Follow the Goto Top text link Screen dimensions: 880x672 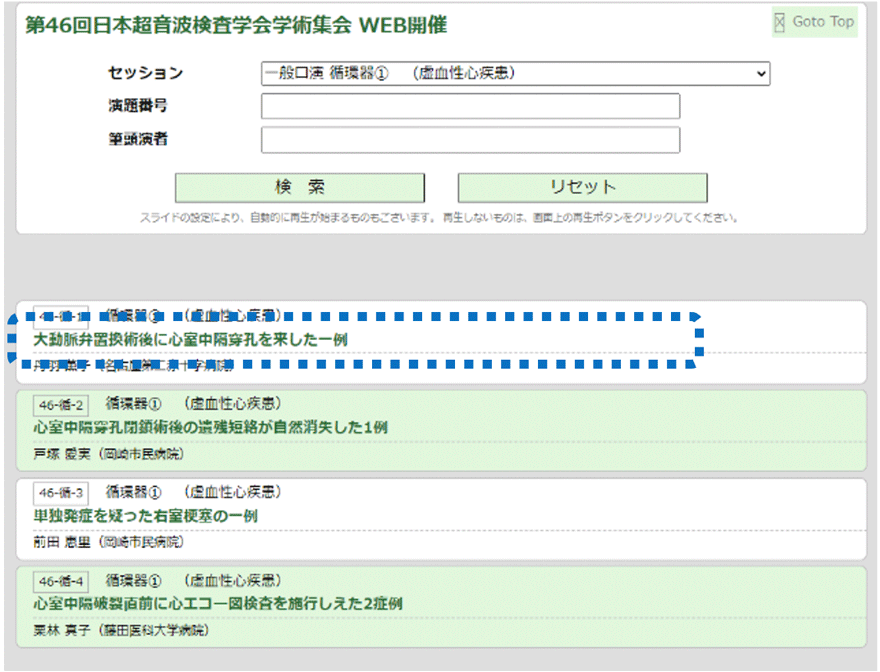[x=822, y=21]
